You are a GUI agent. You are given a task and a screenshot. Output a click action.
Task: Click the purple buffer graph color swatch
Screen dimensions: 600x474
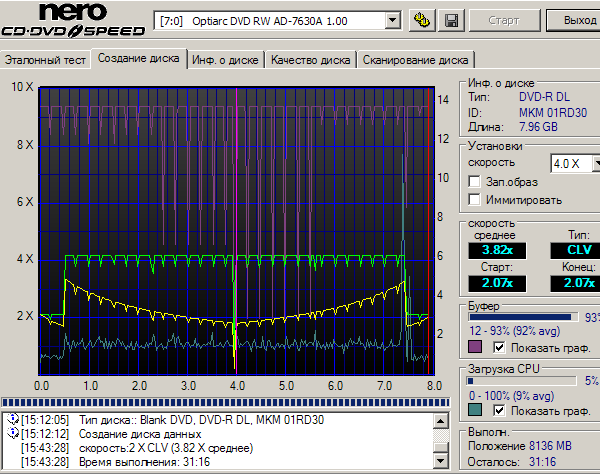click(x=475, y=347)
